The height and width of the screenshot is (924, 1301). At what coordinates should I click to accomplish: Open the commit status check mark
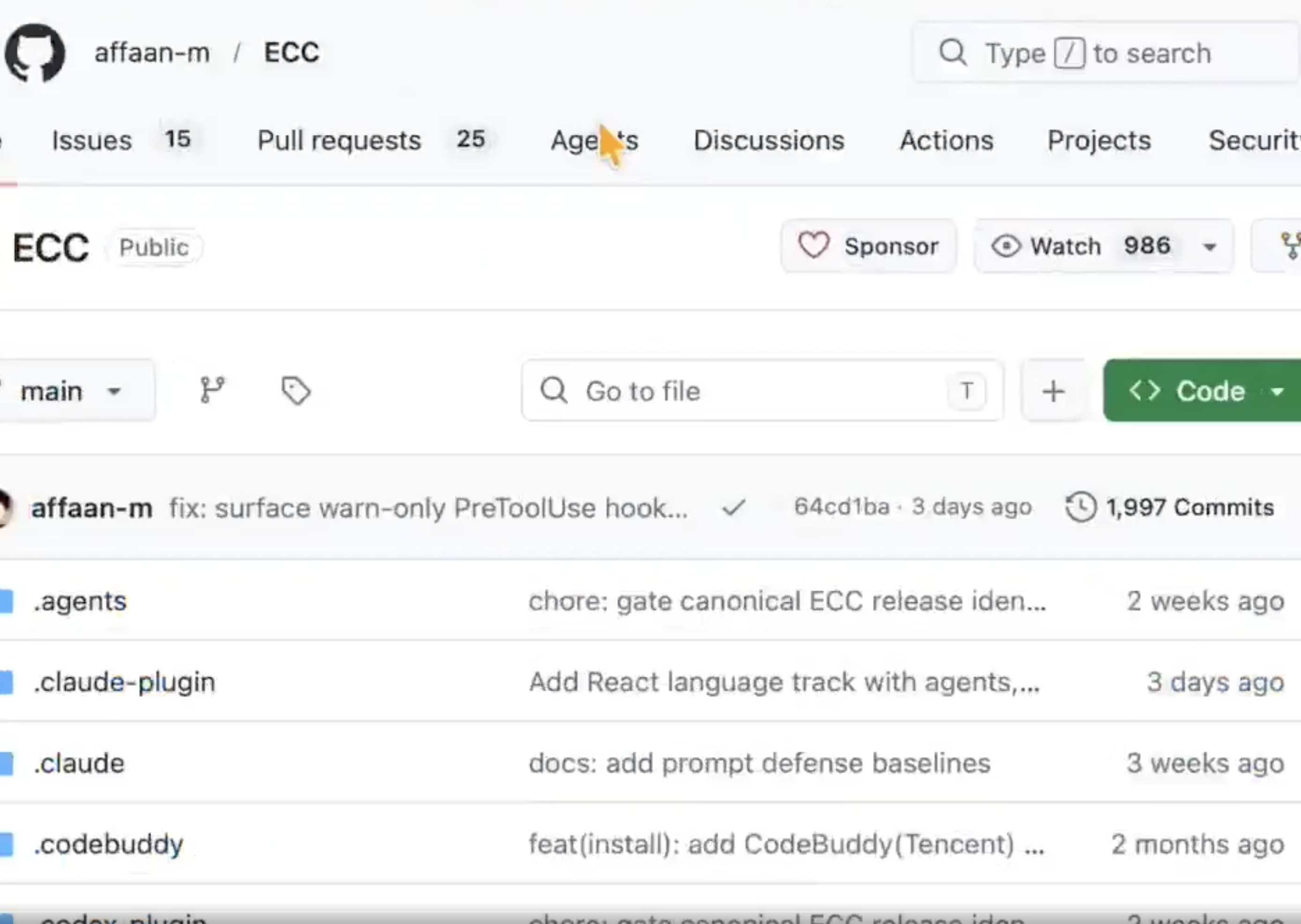pyautogui.click(x=733, y=507)
